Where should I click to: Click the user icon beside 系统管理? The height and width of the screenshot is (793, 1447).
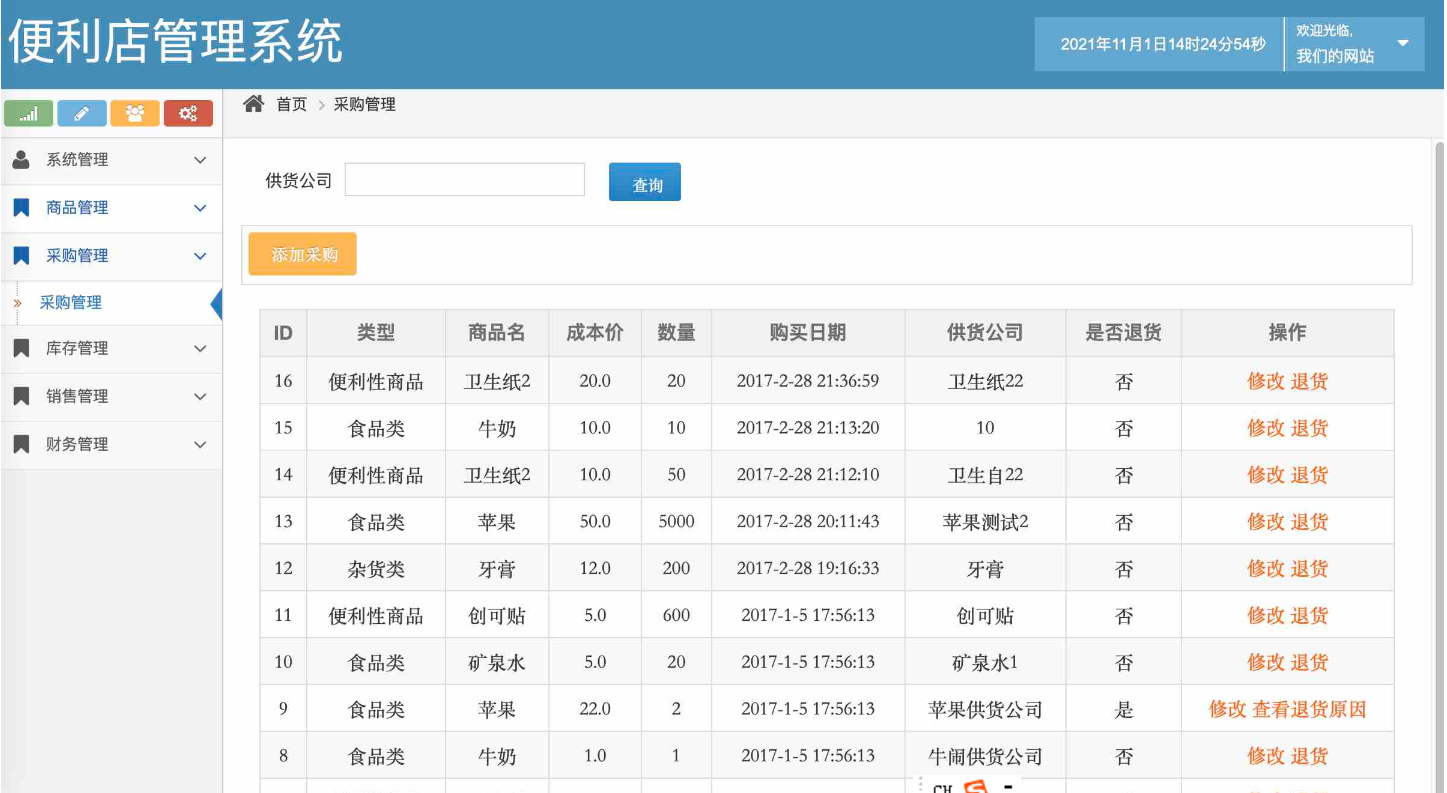pyautogui.click(x=21, y=159)
